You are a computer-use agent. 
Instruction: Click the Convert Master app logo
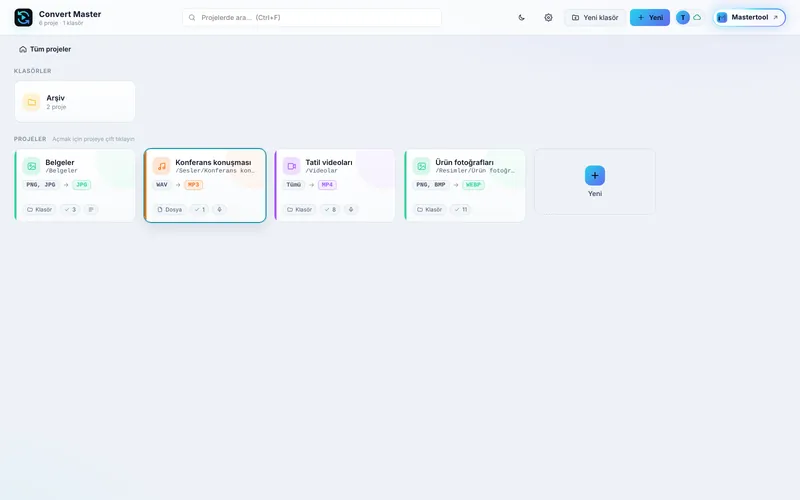point(23,17)
